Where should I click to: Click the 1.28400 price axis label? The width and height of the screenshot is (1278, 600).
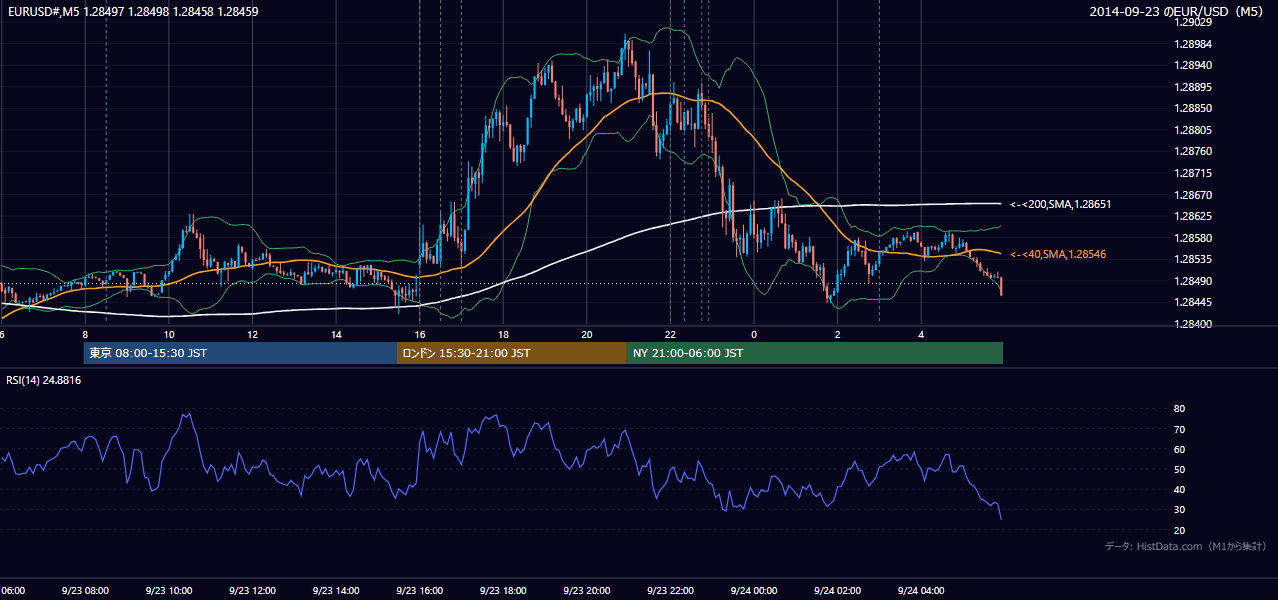coord(1194,324)
